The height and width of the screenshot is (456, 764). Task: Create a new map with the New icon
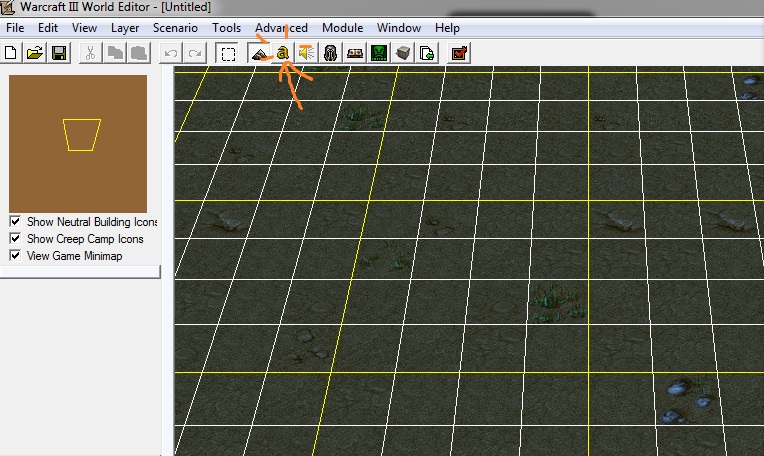click(x=11, y=53)
